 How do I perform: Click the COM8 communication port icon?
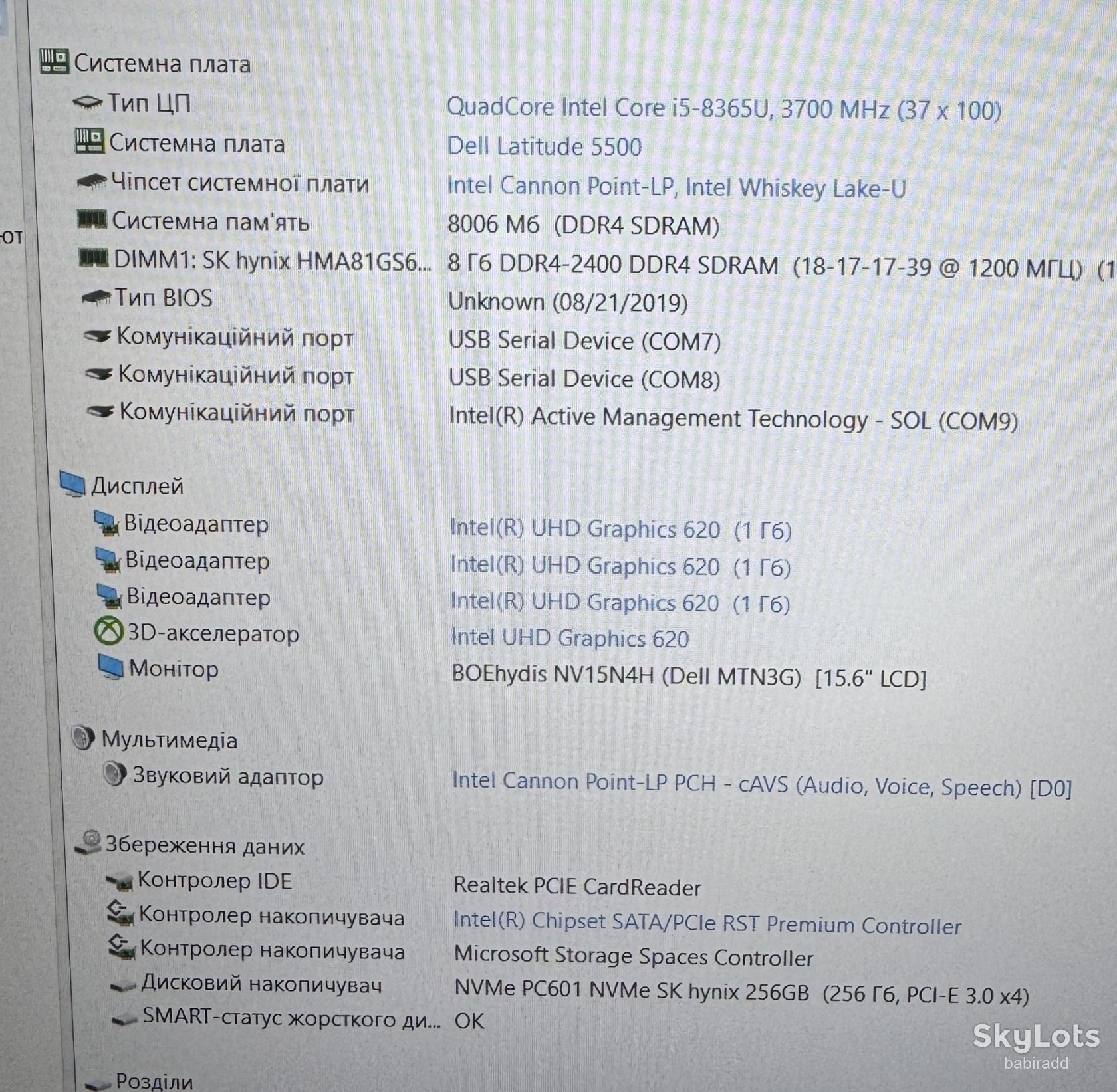100,374
